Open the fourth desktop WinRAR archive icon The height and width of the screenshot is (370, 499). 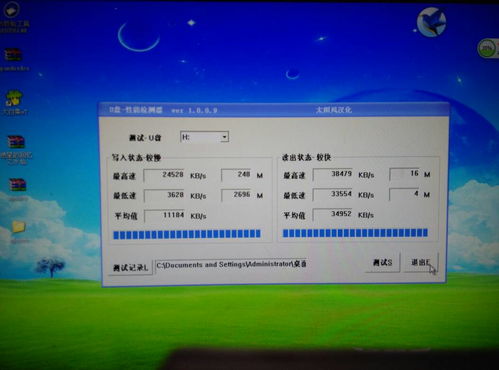click(16, 142)
